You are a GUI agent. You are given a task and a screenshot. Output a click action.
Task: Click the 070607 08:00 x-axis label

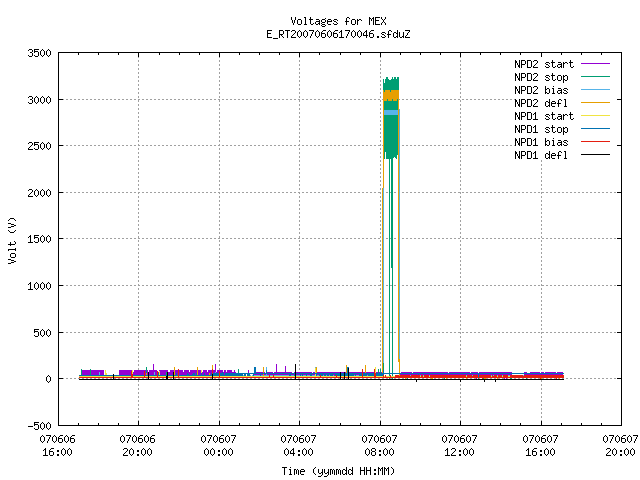[379, 446]
